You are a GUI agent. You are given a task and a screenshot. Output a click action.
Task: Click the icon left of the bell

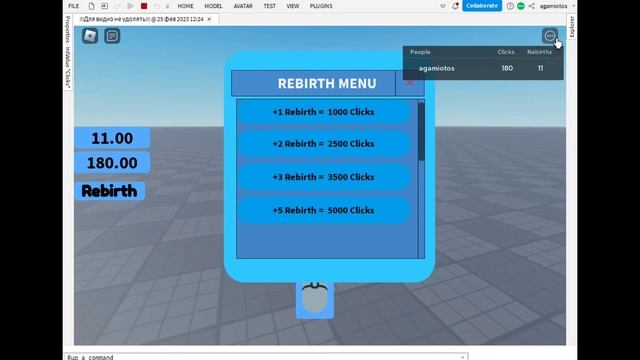tap(443, 6)
